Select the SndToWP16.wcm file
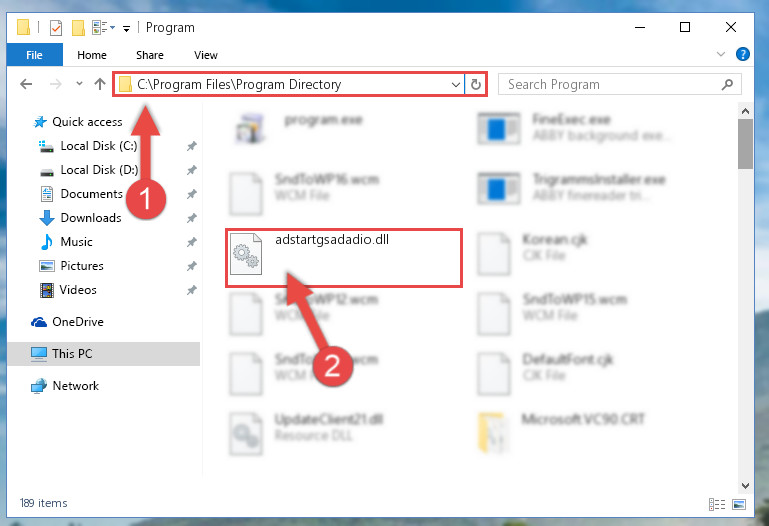Image resolution: width=769 pixels, height=526 pixels. [x=327, y=179]
